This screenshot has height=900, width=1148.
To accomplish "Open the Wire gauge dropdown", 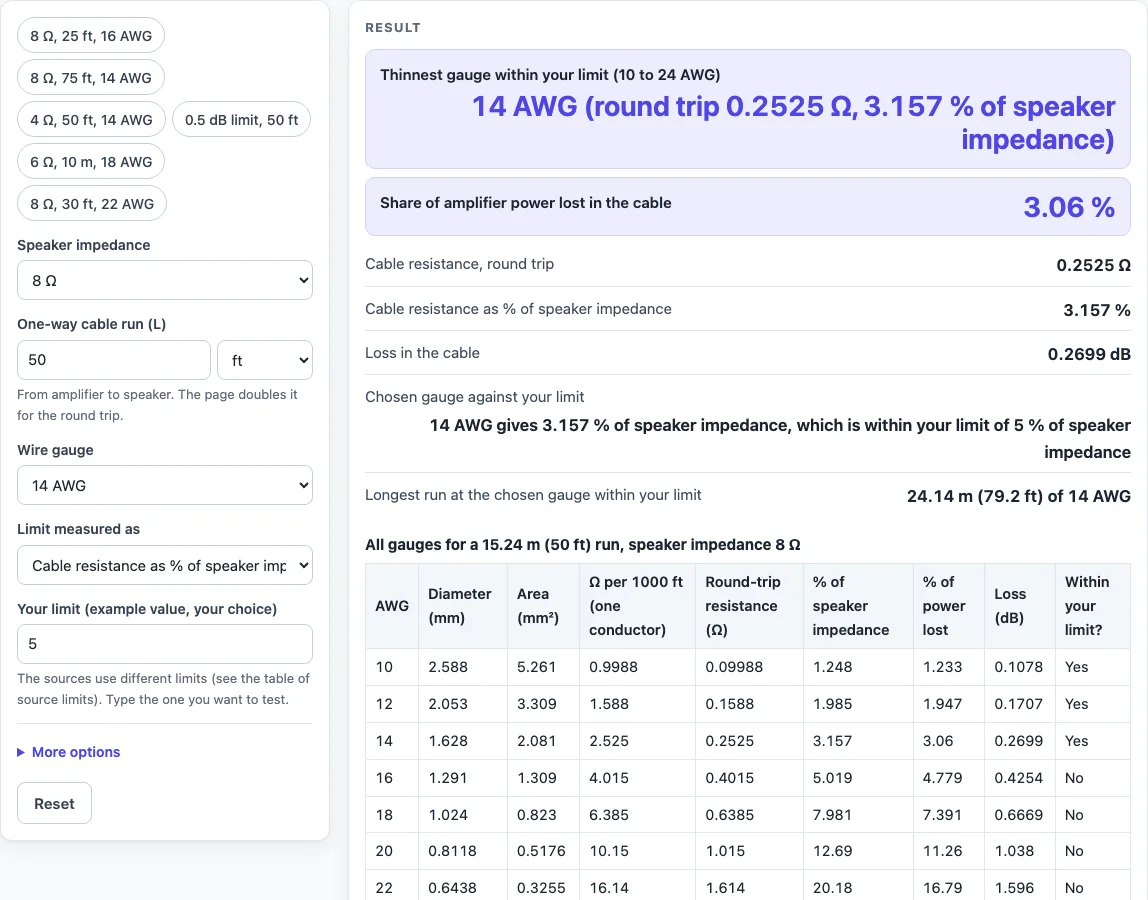I will [165, 486].
